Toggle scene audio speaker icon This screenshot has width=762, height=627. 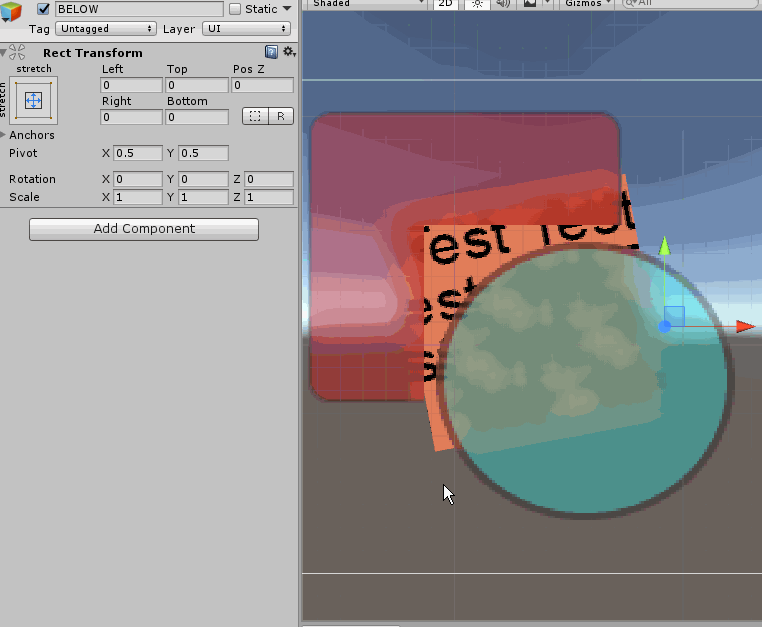[503, 3]
